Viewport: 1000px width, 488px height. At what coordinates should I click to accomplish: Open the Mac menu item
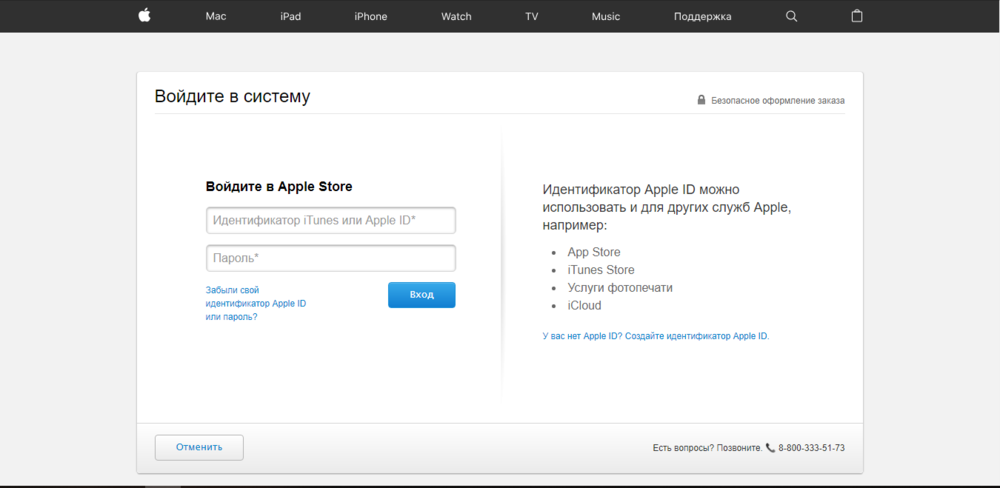click(x=216, y=17)
